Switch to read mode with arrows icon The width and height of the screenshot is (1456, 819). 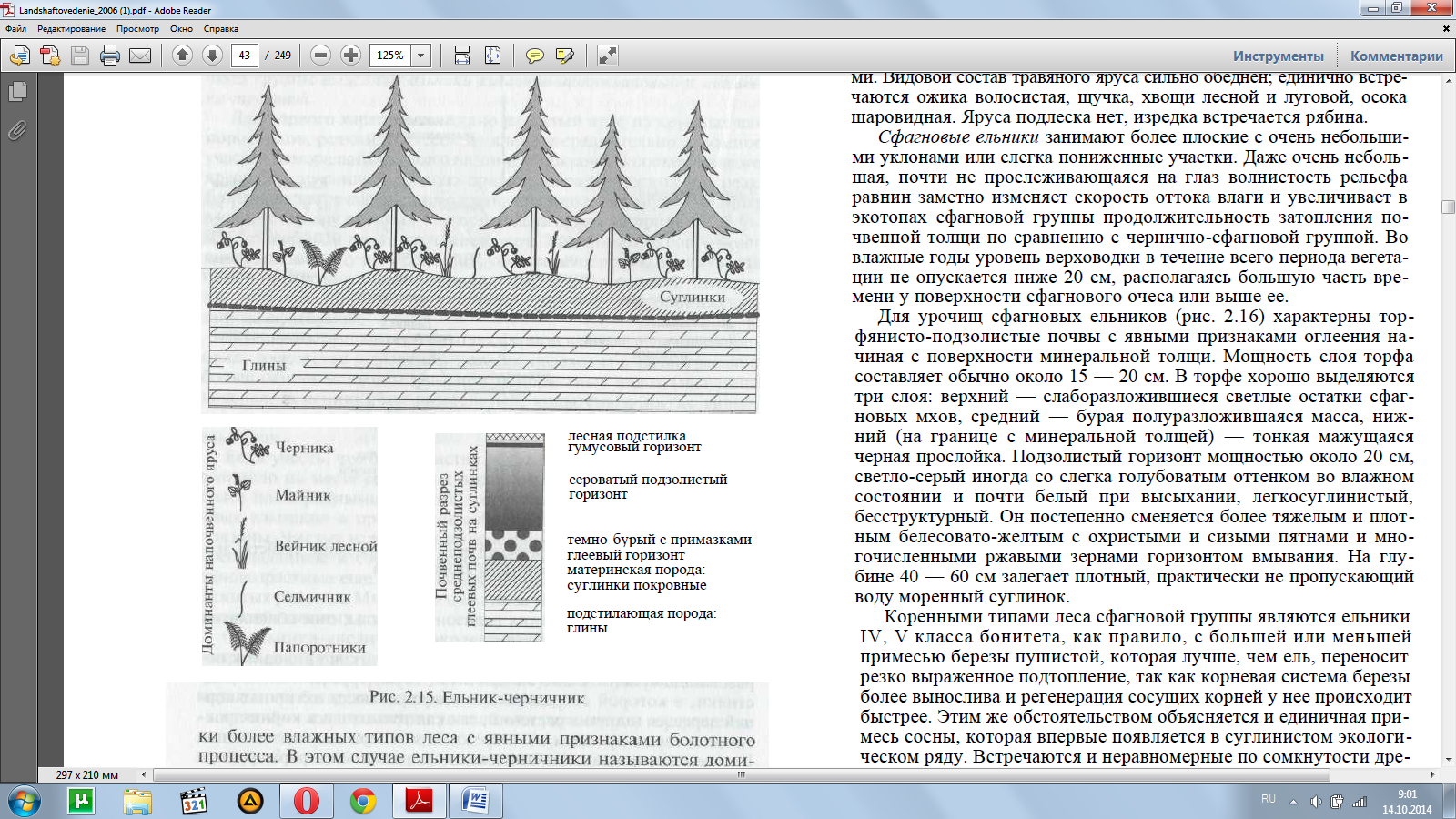pyautogui.click(x=607, y=56)
